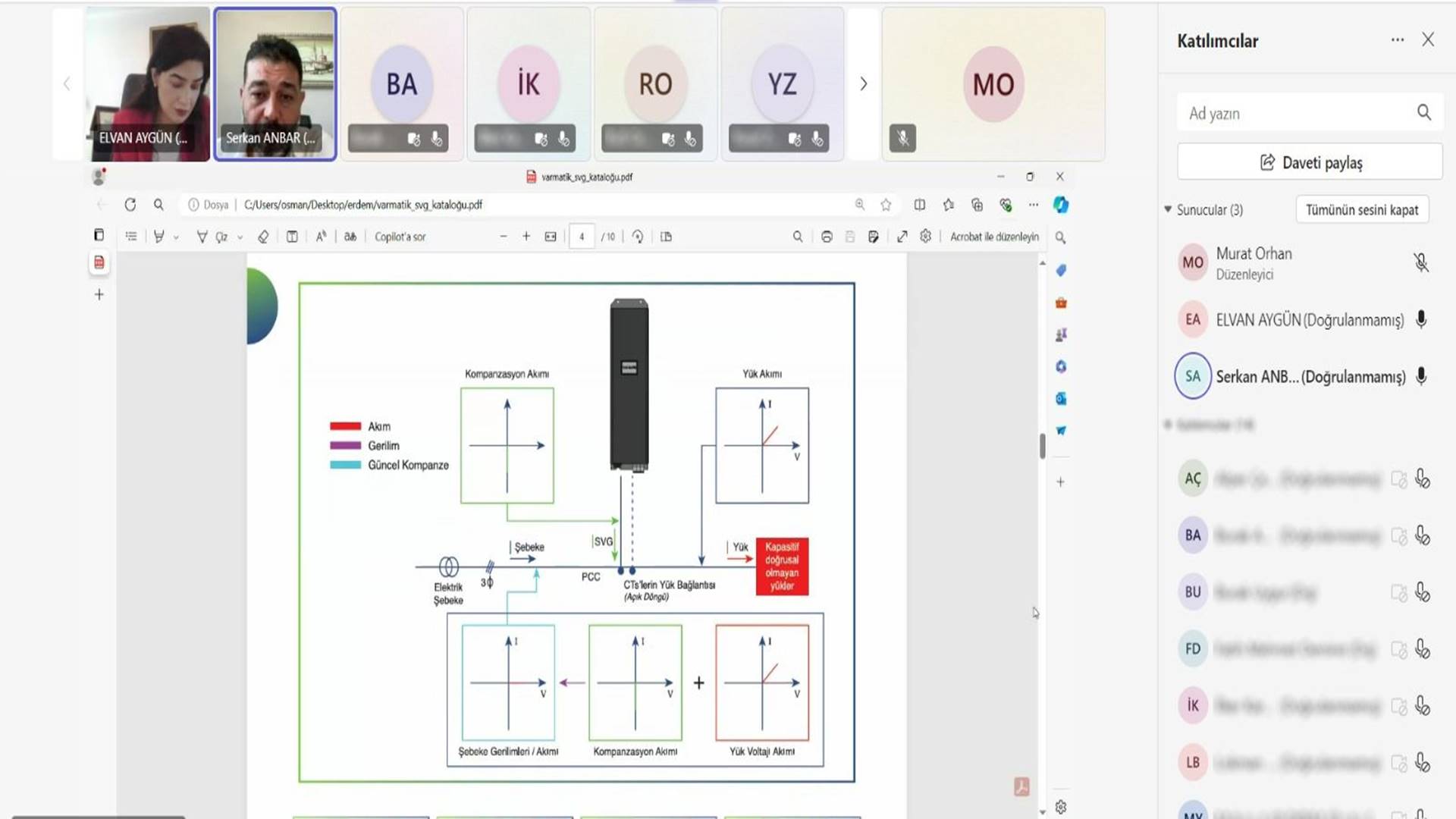Open PDF table of contents icon
Screen dimensions: 1456x819
(131, 237)
